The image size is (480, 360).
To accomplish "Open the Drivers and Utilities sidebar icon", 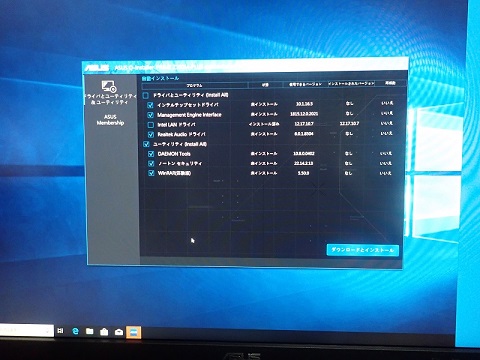I will click(109, 86).
